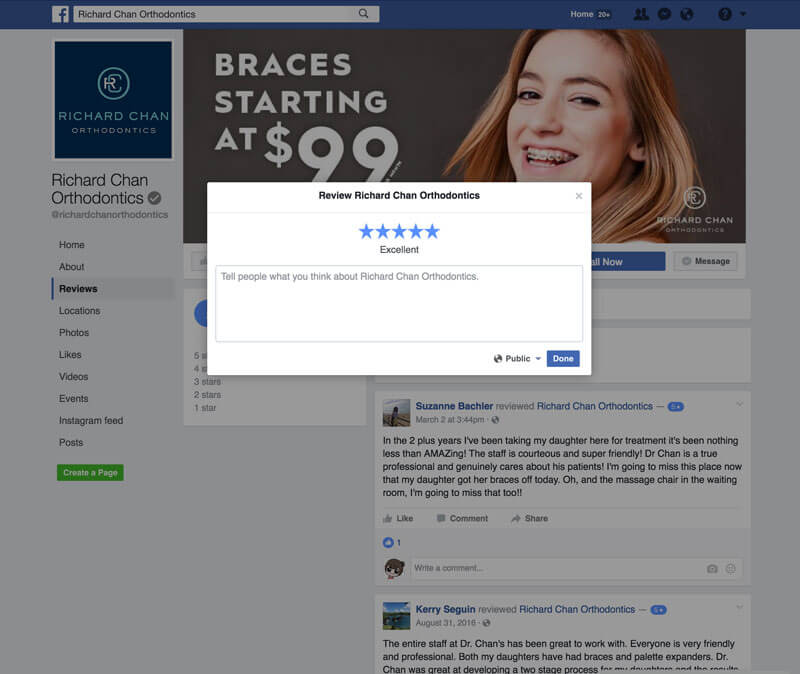Click the 3 stars rating row
The image size is (800, 674).
(x=207, y=382)
